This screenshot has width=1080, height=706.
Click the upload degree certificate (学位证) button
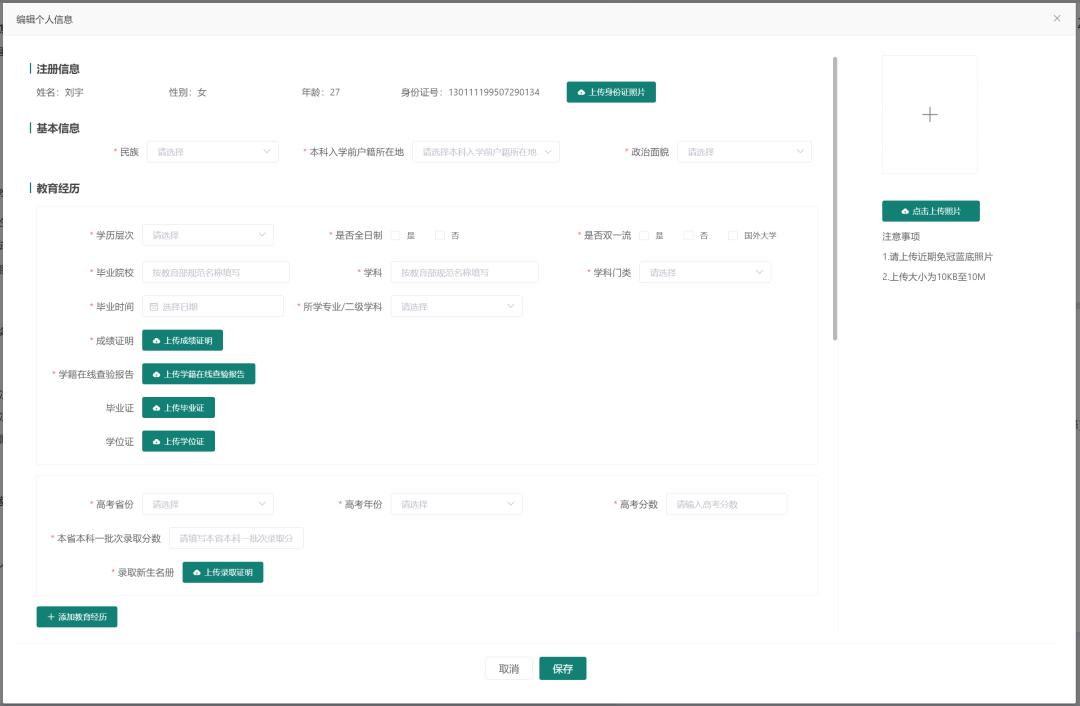(x=178, y=441)
